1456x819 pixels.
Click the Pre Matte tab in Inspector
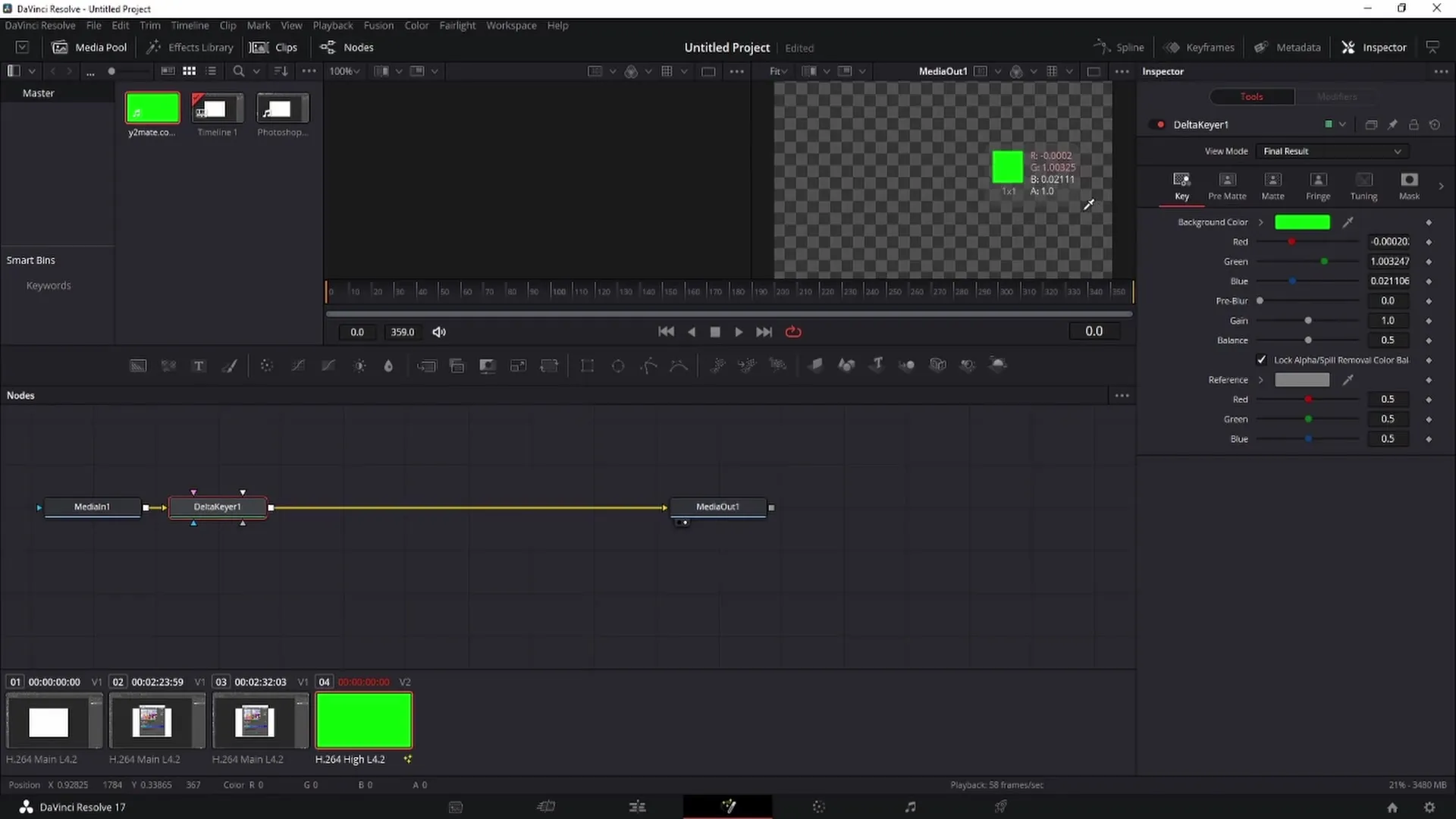click(1228, 185)
